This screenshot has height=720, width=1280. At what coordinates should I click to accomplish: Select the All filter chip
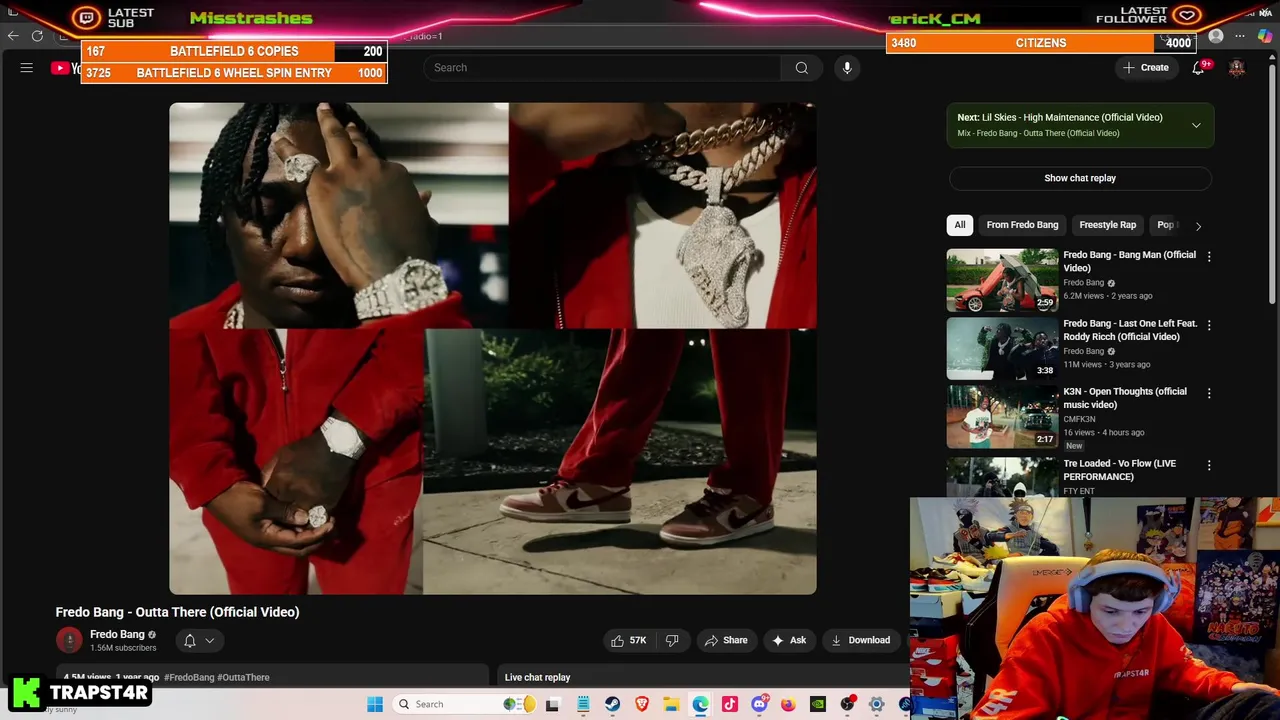pos(960,225)
